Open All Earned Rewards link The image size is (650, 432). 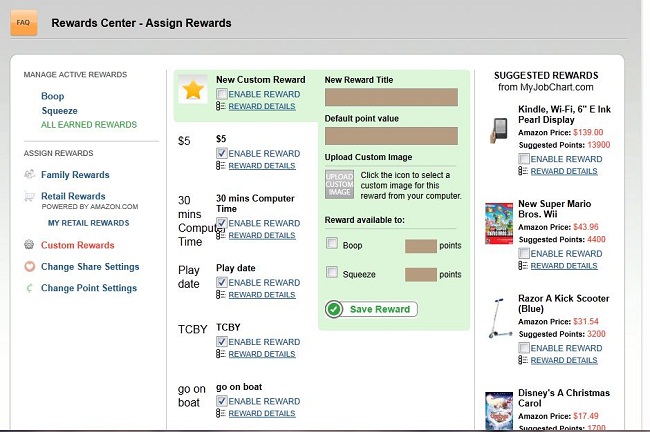coord(89,124)
